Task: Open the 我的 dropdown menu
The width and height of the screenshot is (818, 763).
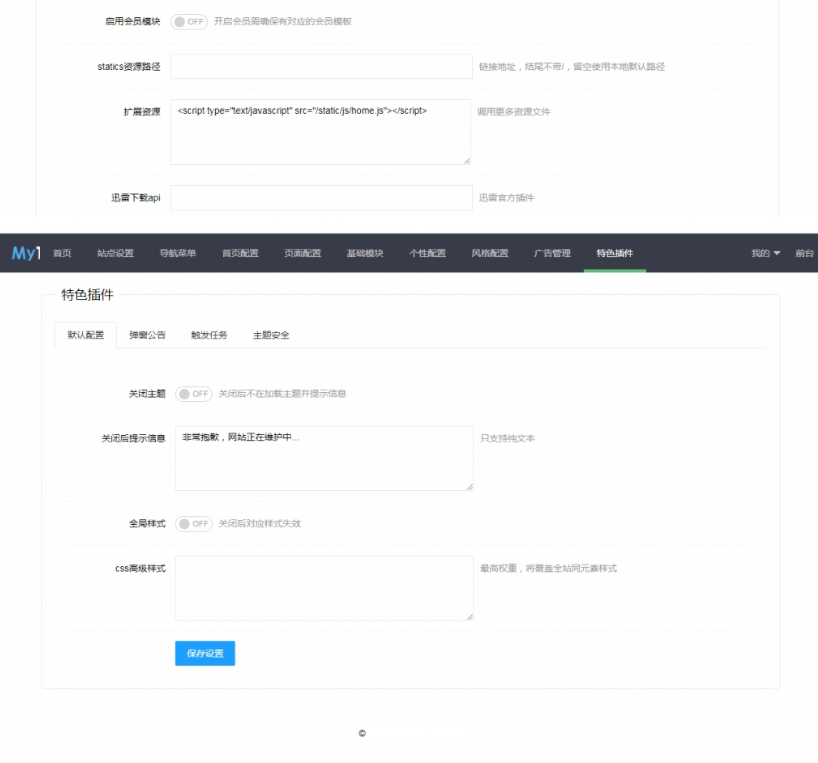Action: point(765,253)
